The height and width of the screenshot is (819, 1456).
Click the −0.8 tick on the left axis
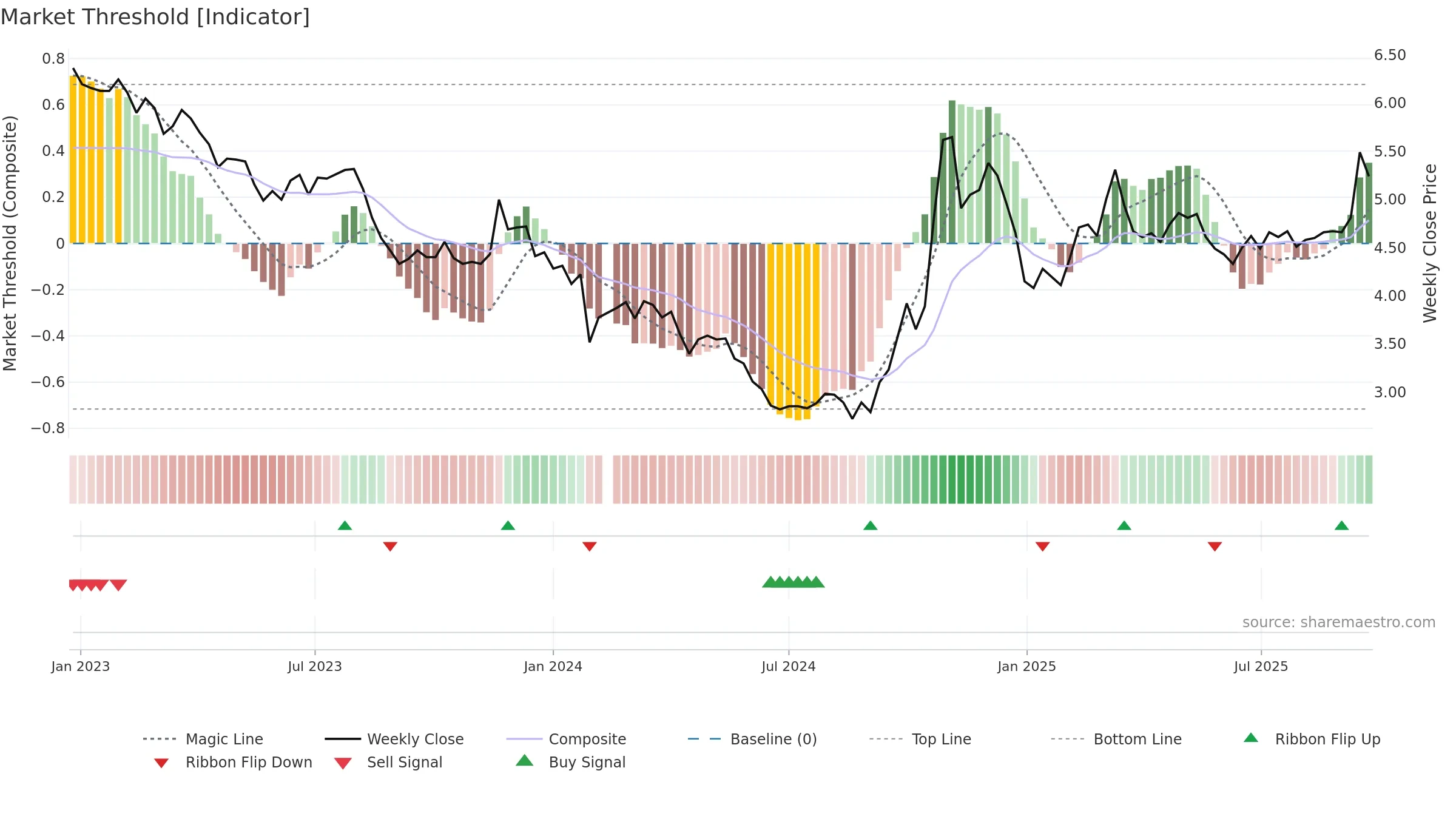point(48,428)
